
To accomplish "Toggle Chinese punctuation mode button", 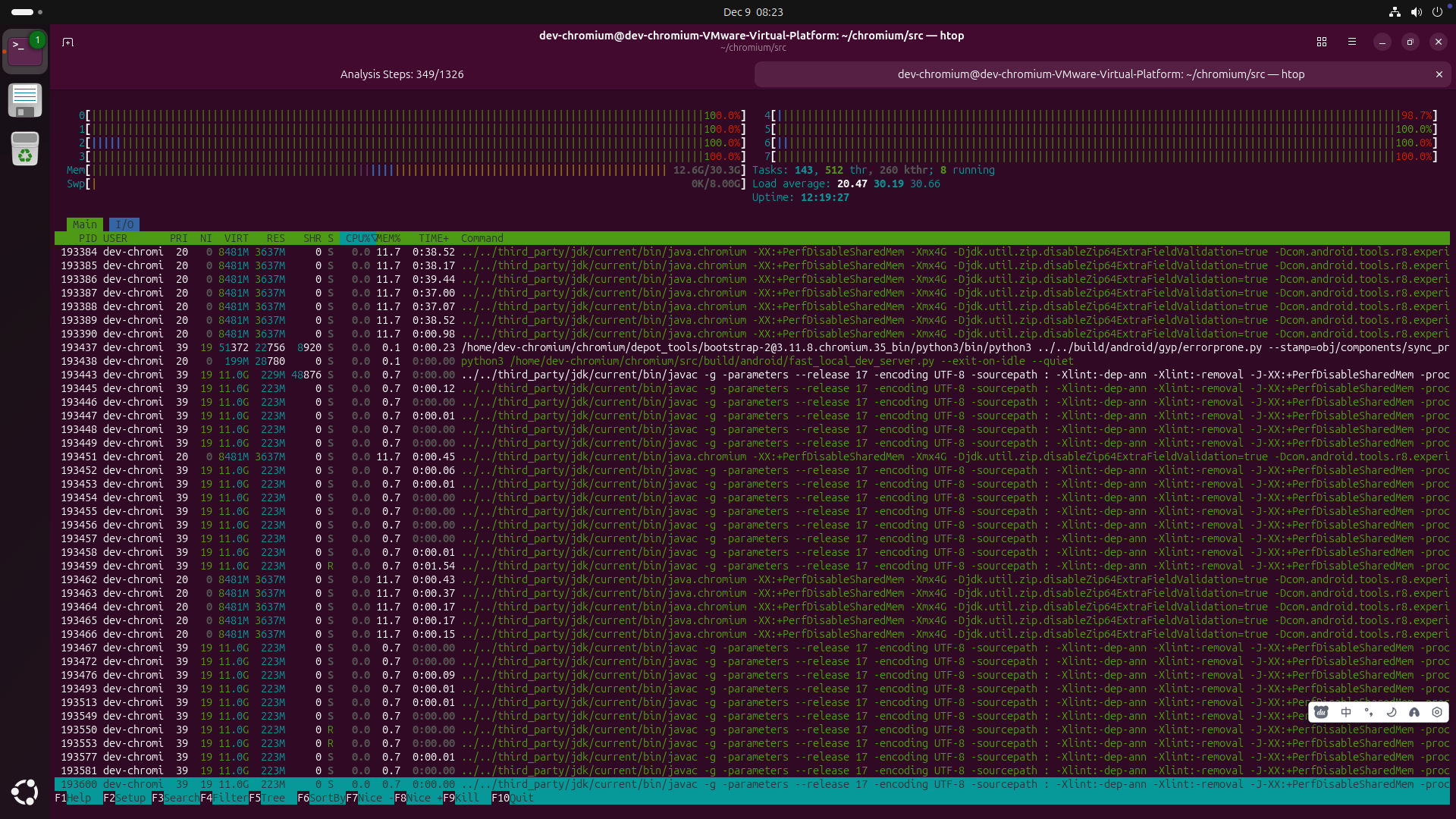I will point(1369,712).
